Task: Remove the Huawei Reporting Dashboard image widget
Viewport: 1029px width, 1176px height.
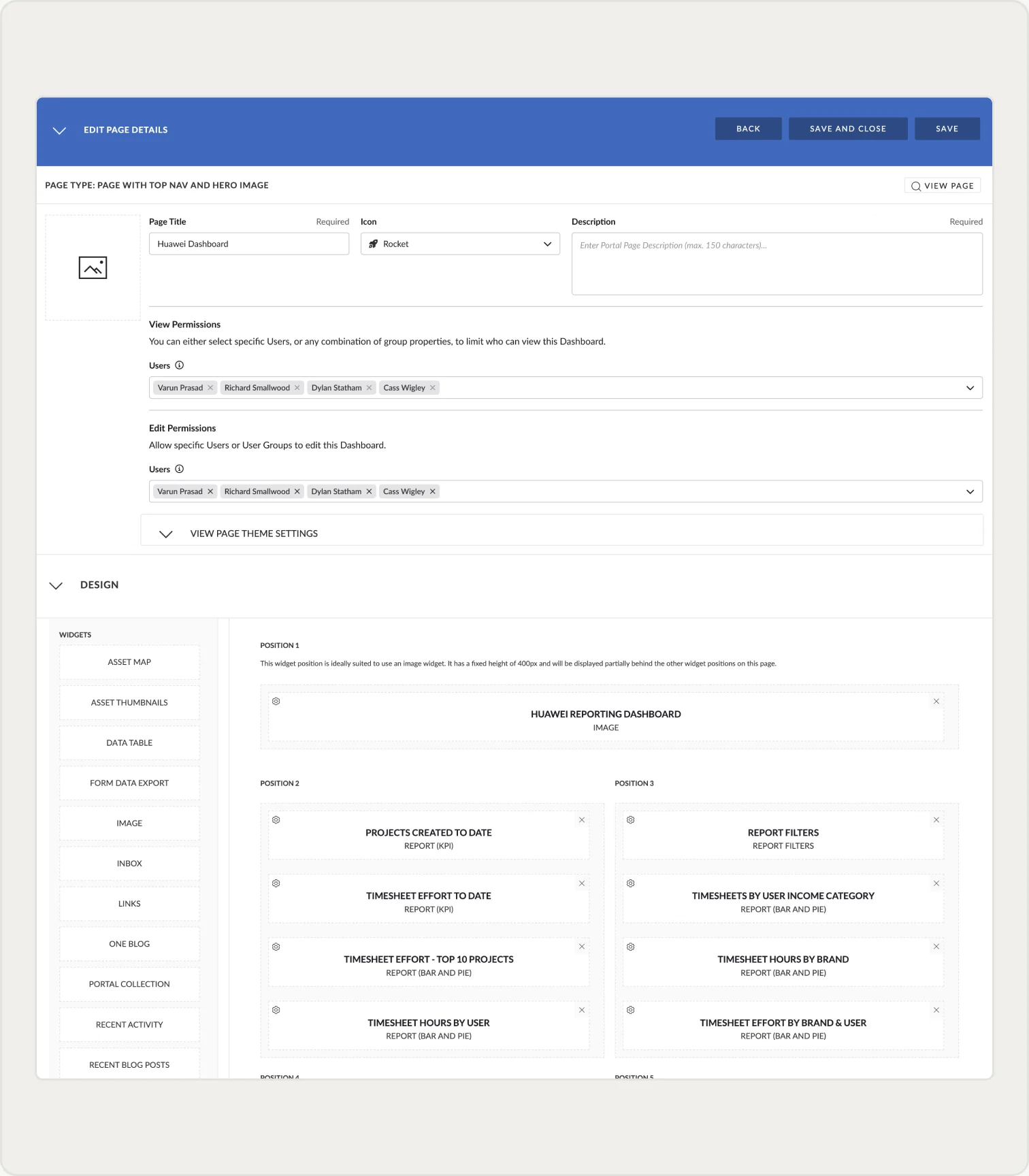Action: [936, 702]
